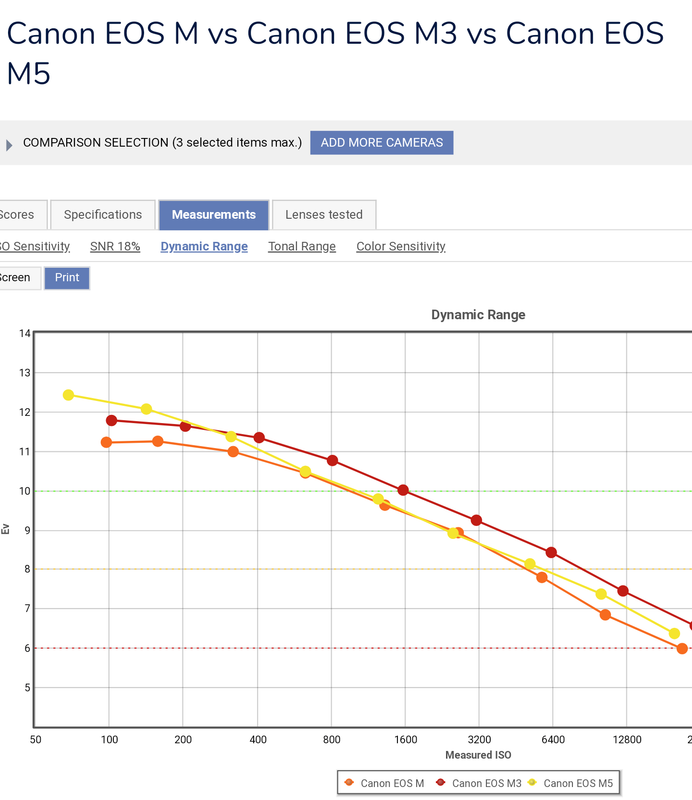Click the EOS M3 point near ISO 6400

(x=551, y=553)
